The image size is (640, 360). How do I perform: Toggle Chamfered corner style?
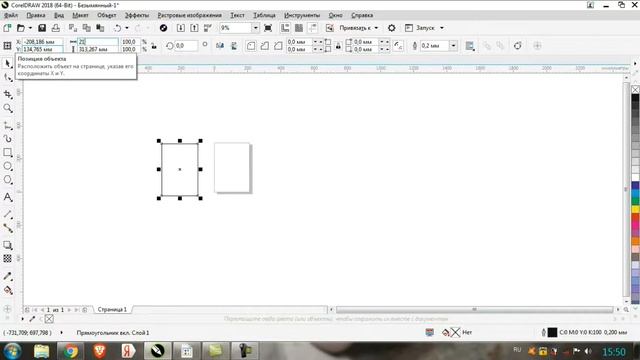tap(278, 46)
